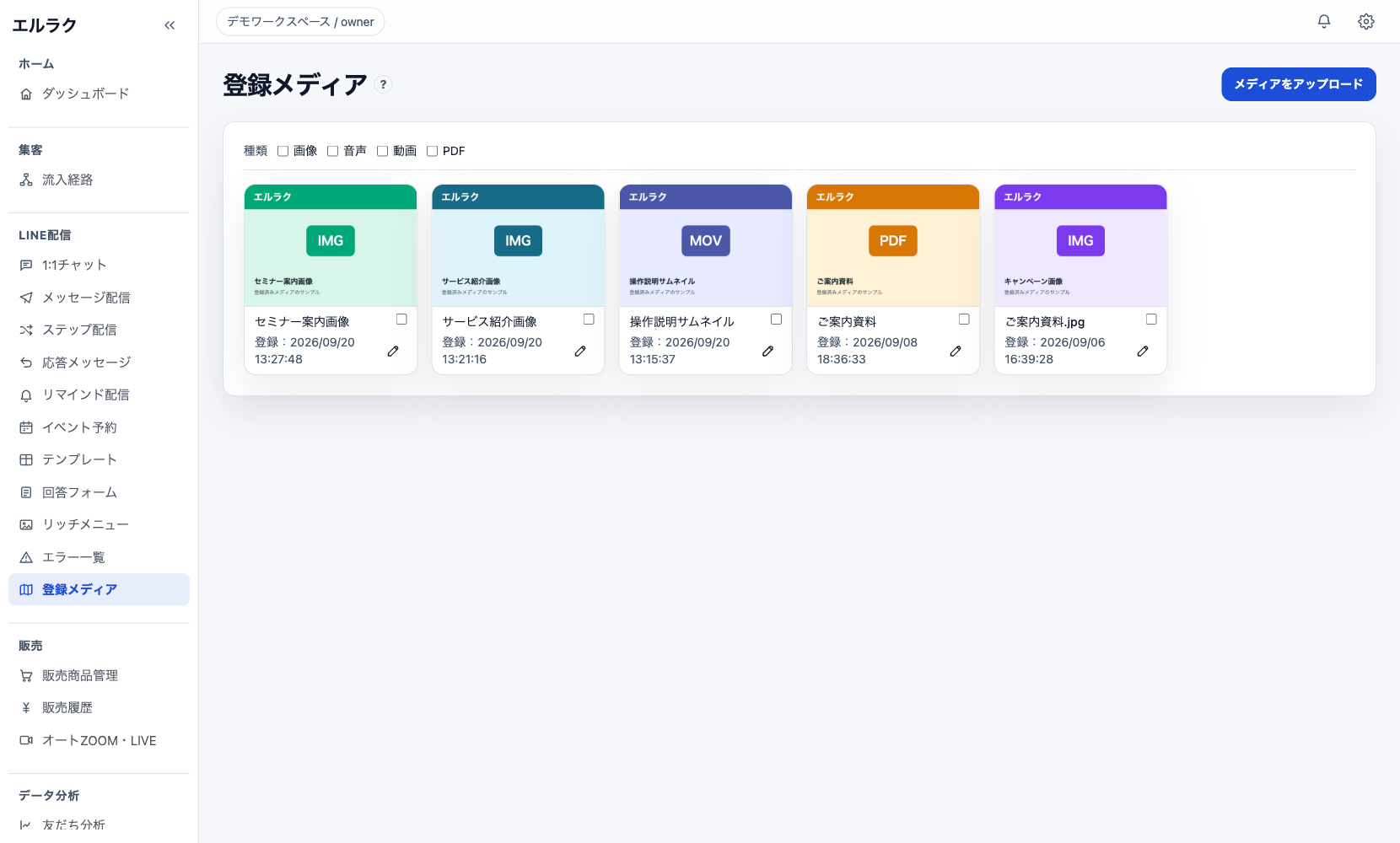Open the ご案内資料 PDF thumbnail
The width and height of the screenshot is (1400, 843).
tap(893, 245)
